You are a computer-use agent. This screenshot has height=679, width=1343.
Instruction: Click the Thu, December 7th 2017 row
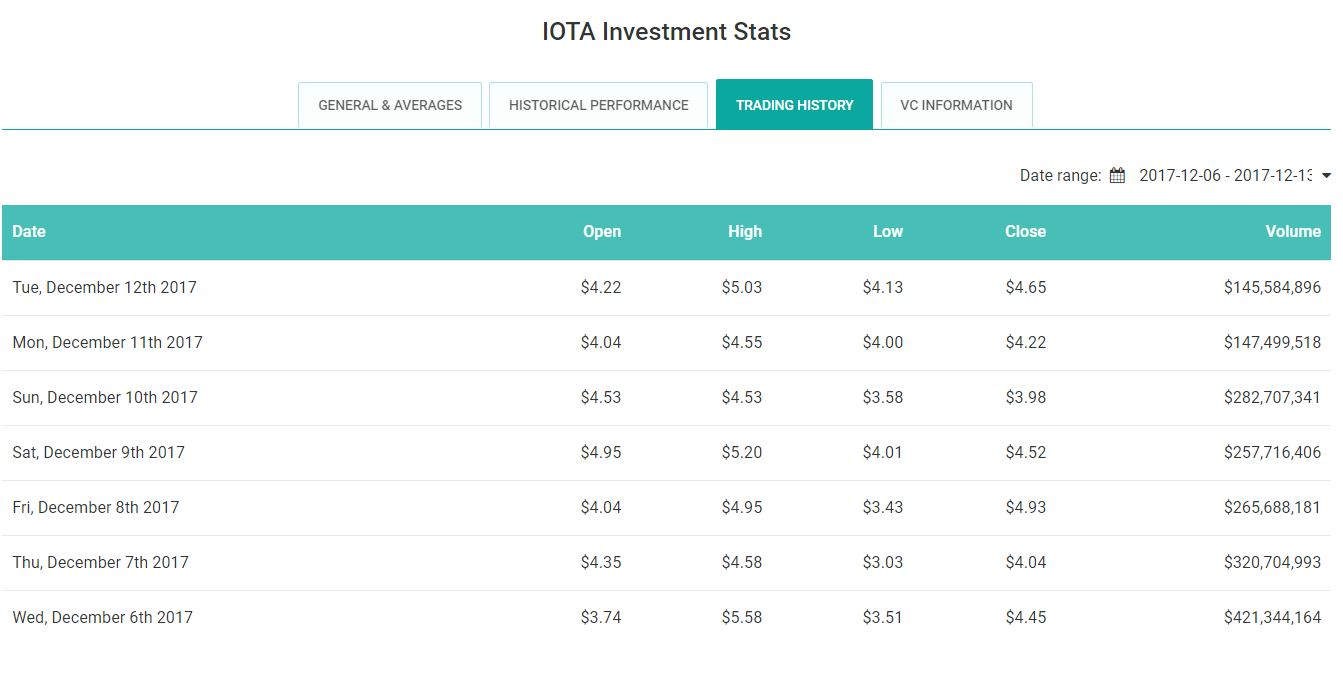(x=100, y=563)
